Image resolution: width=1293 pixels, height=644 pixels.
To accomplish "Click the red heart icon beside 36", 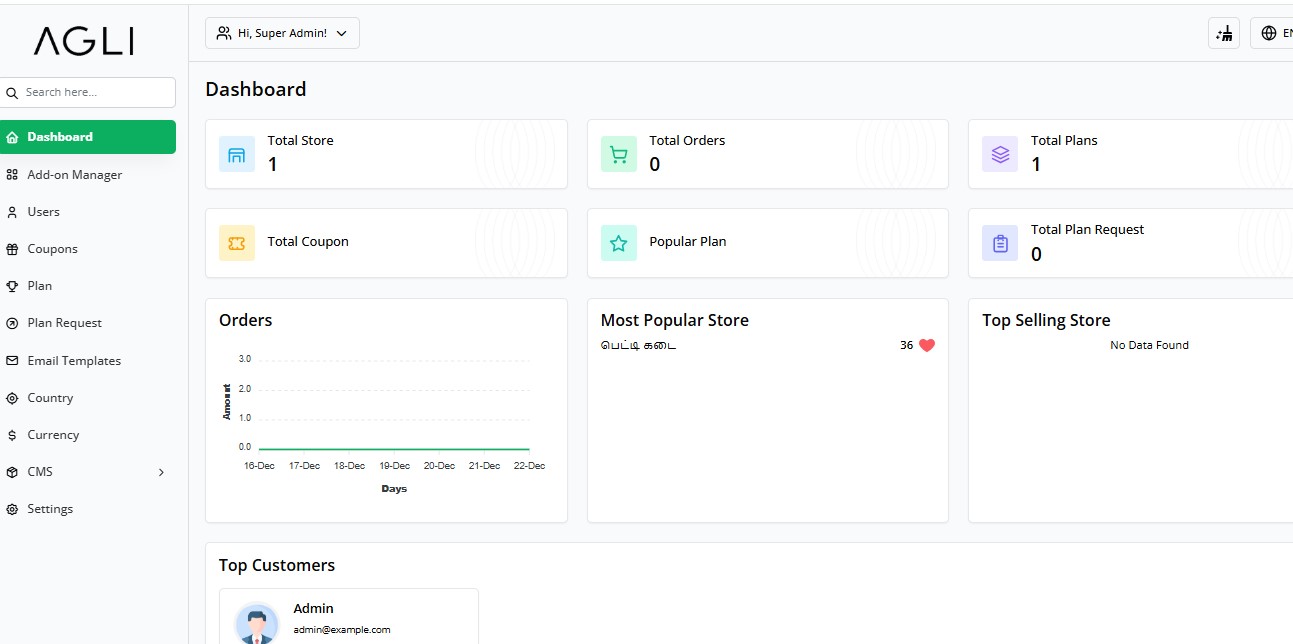I will [927, 345].
